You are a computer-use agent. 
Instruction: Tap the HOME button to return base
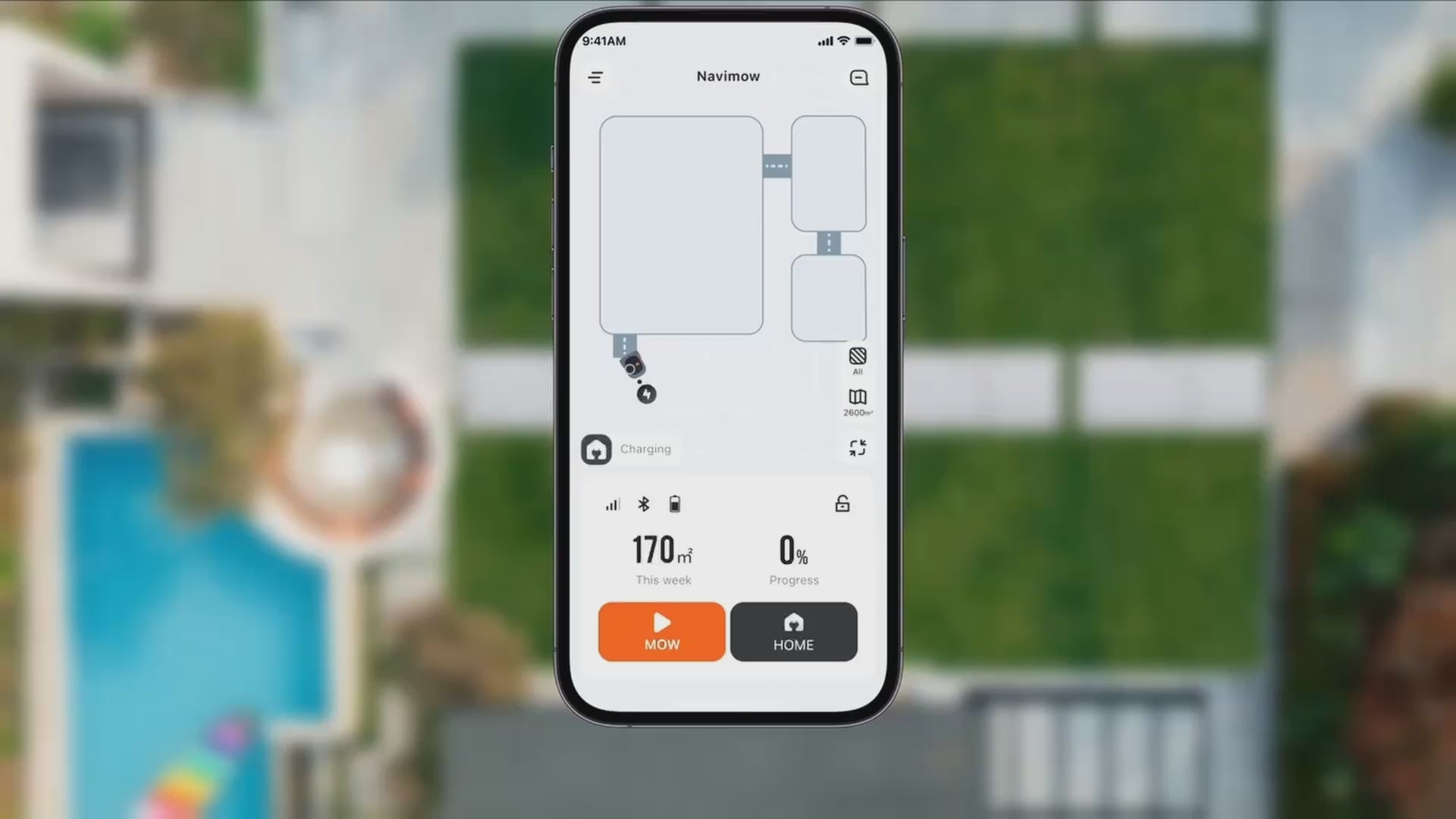[794, 631]
